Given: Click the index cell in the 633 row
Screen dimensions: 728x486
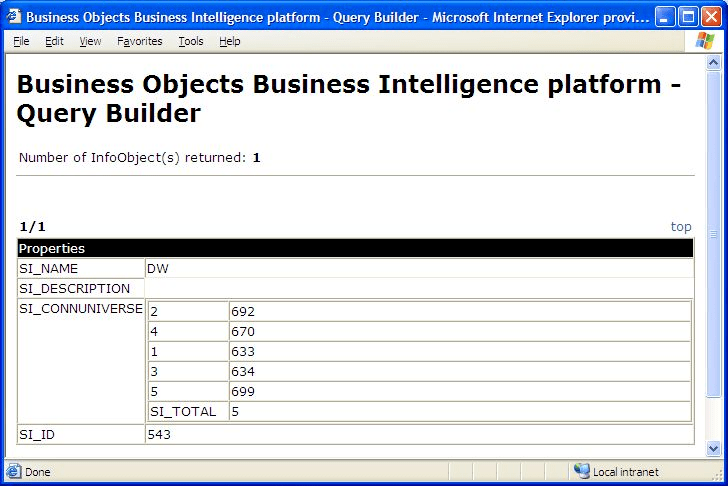Looking at the screenshot, I should [188, 351].
